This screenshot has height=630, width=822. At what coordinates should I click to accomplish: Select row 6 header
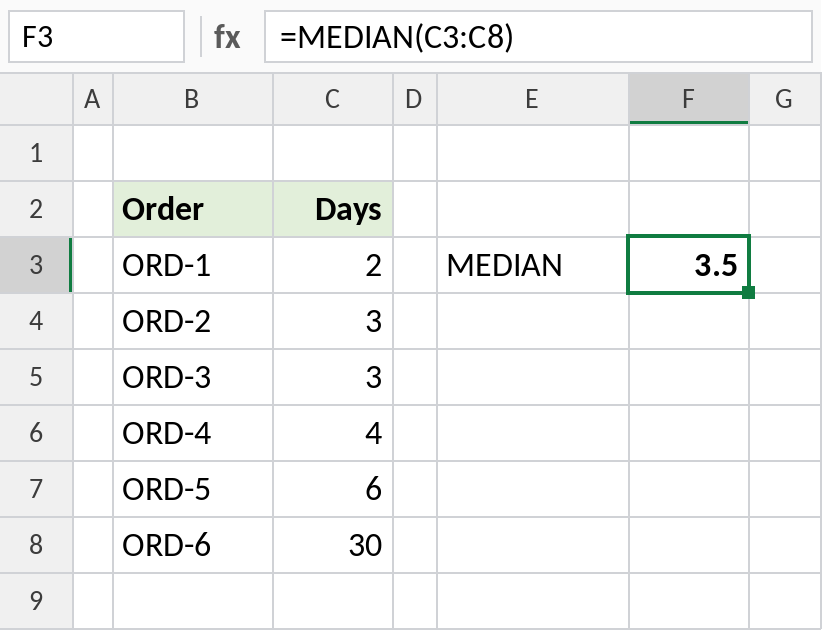coord(36,433)
